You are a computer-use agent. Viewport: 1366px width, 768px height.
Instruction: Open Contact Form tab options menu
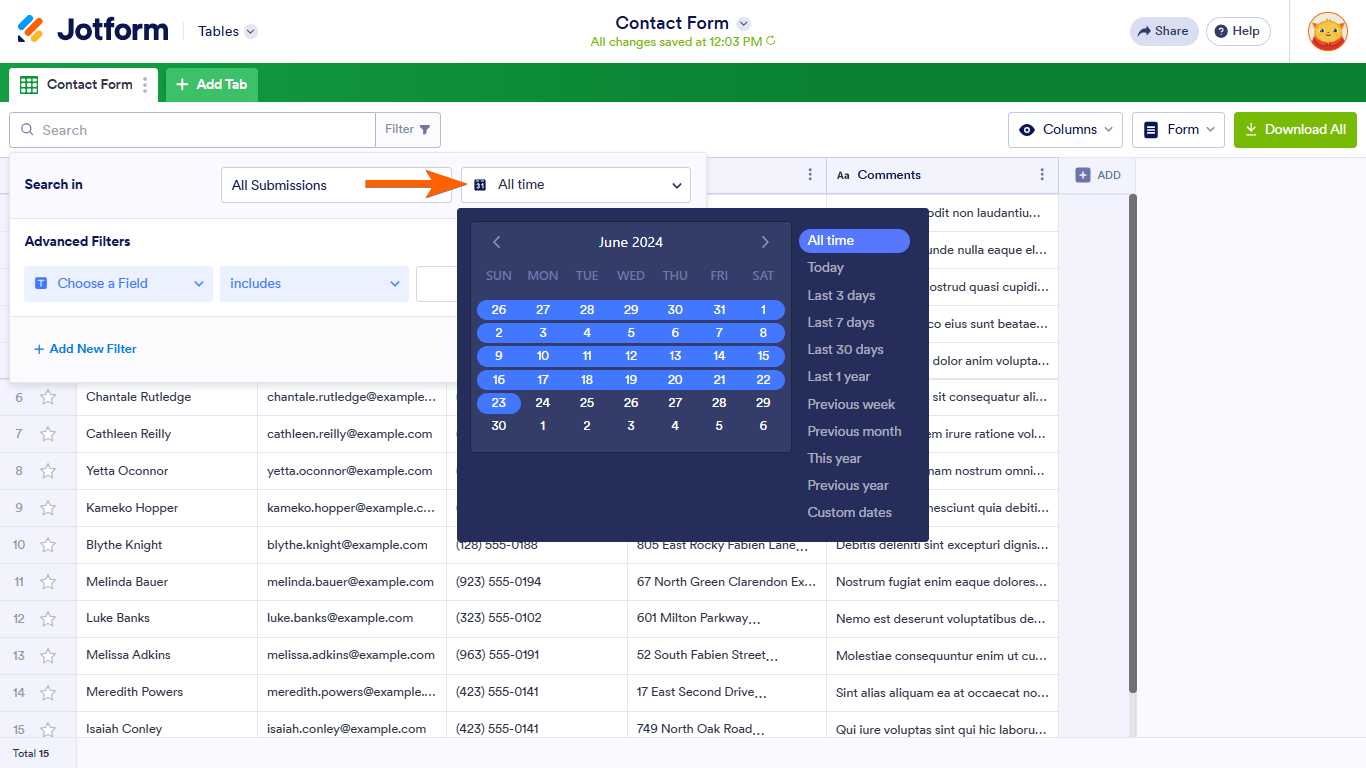point(145,85)
